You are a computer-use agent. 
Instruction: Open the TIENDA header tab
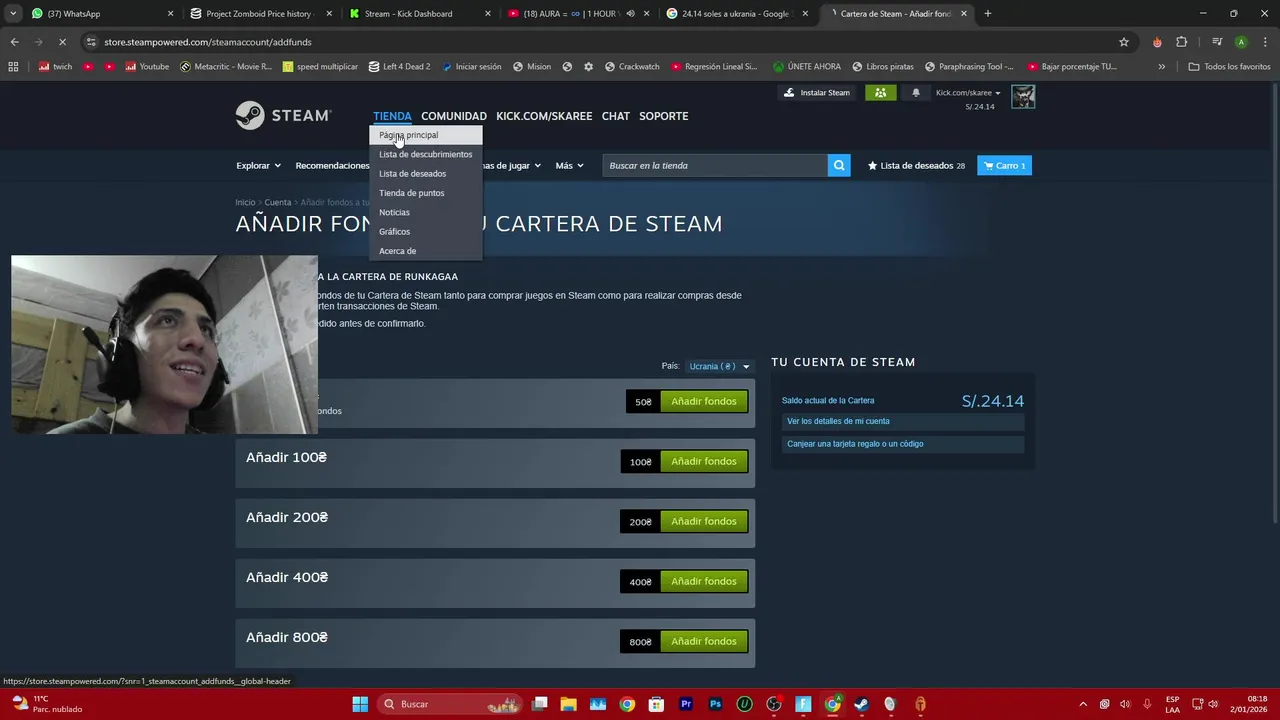(392, 116)
